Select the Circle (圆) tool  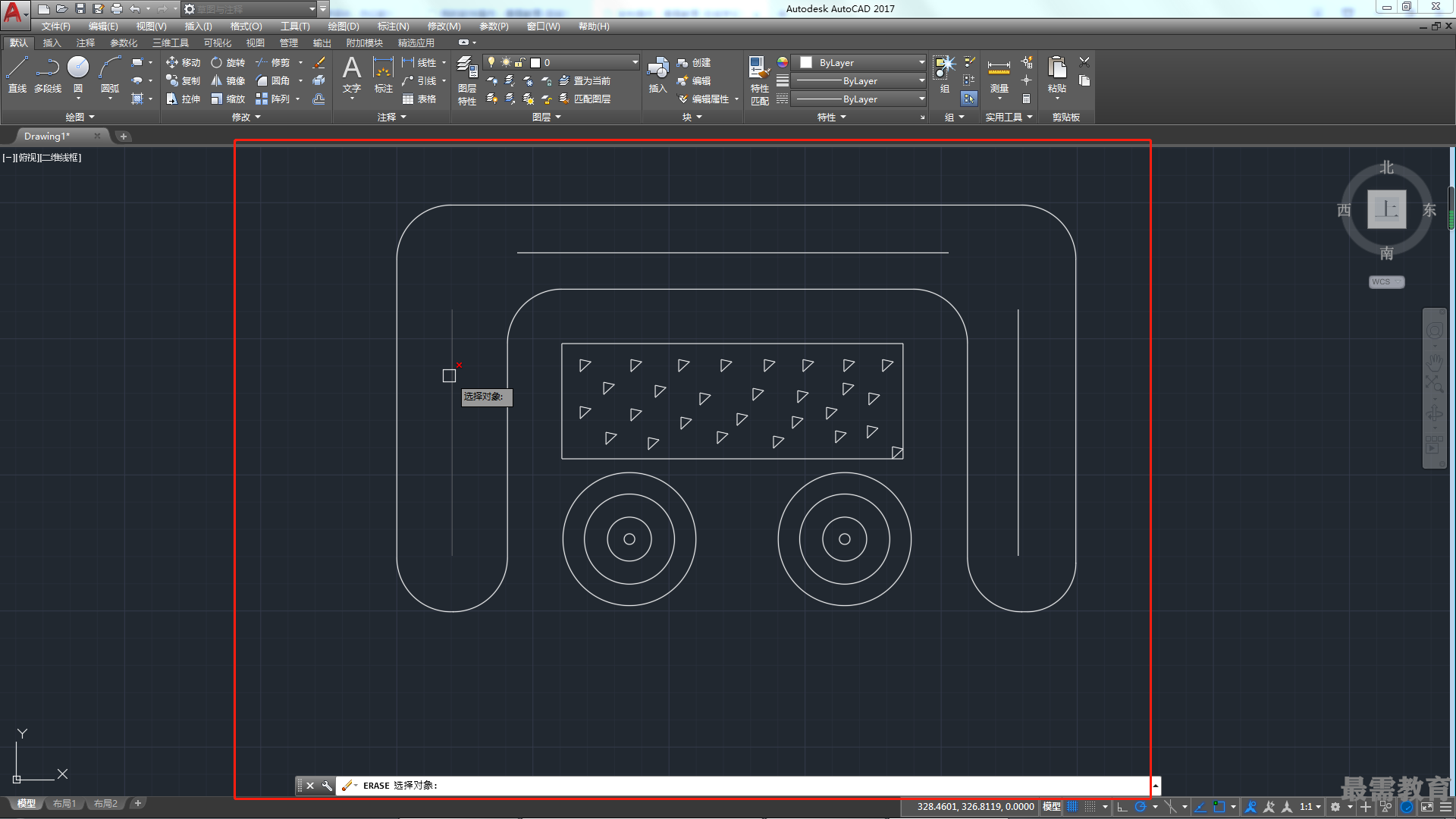point(78,74)
